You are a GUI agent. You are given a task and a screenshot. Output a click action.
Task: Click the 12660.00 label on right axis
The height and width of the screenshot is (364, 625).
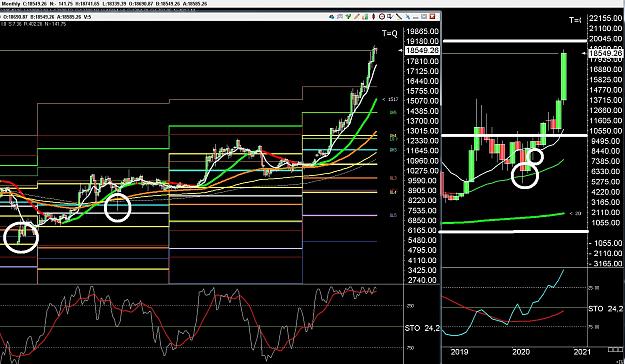click(x=605, y=110)
